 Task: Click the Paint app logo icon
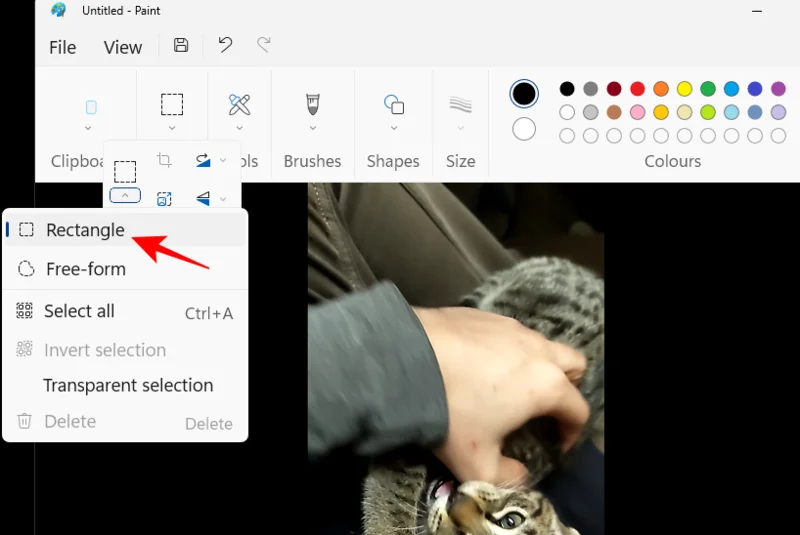[x=59, y=10]
